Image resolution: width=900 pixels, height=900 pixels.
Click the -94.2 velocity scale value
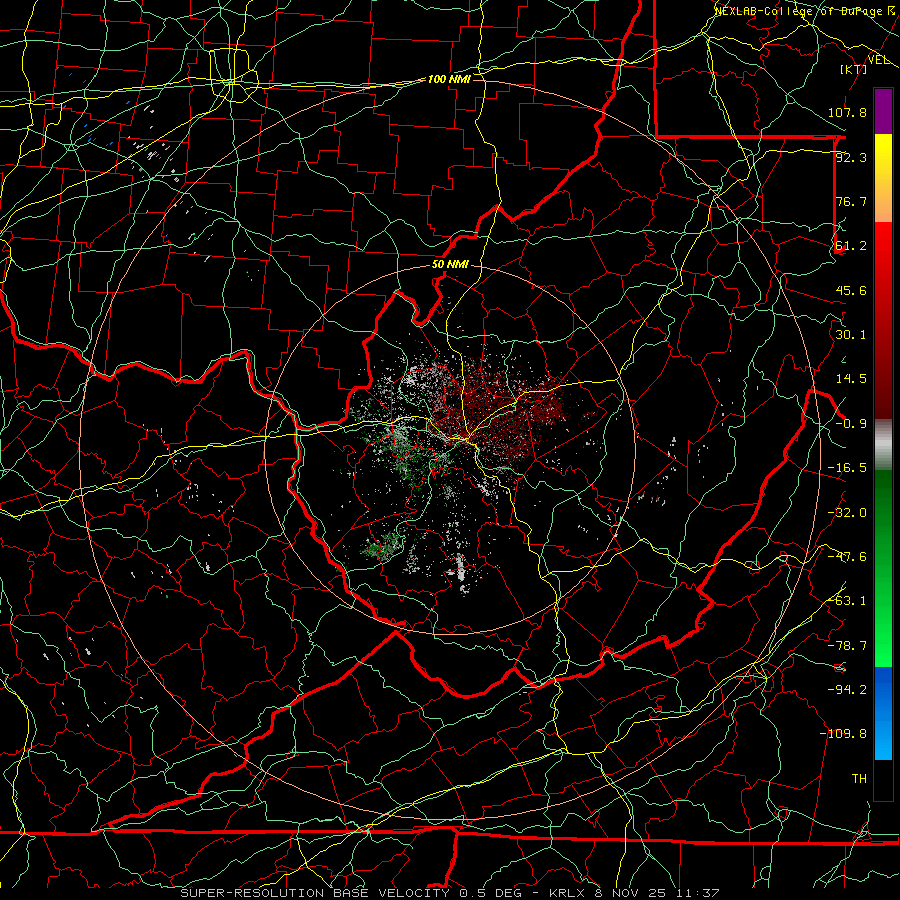tap(847, 689)
